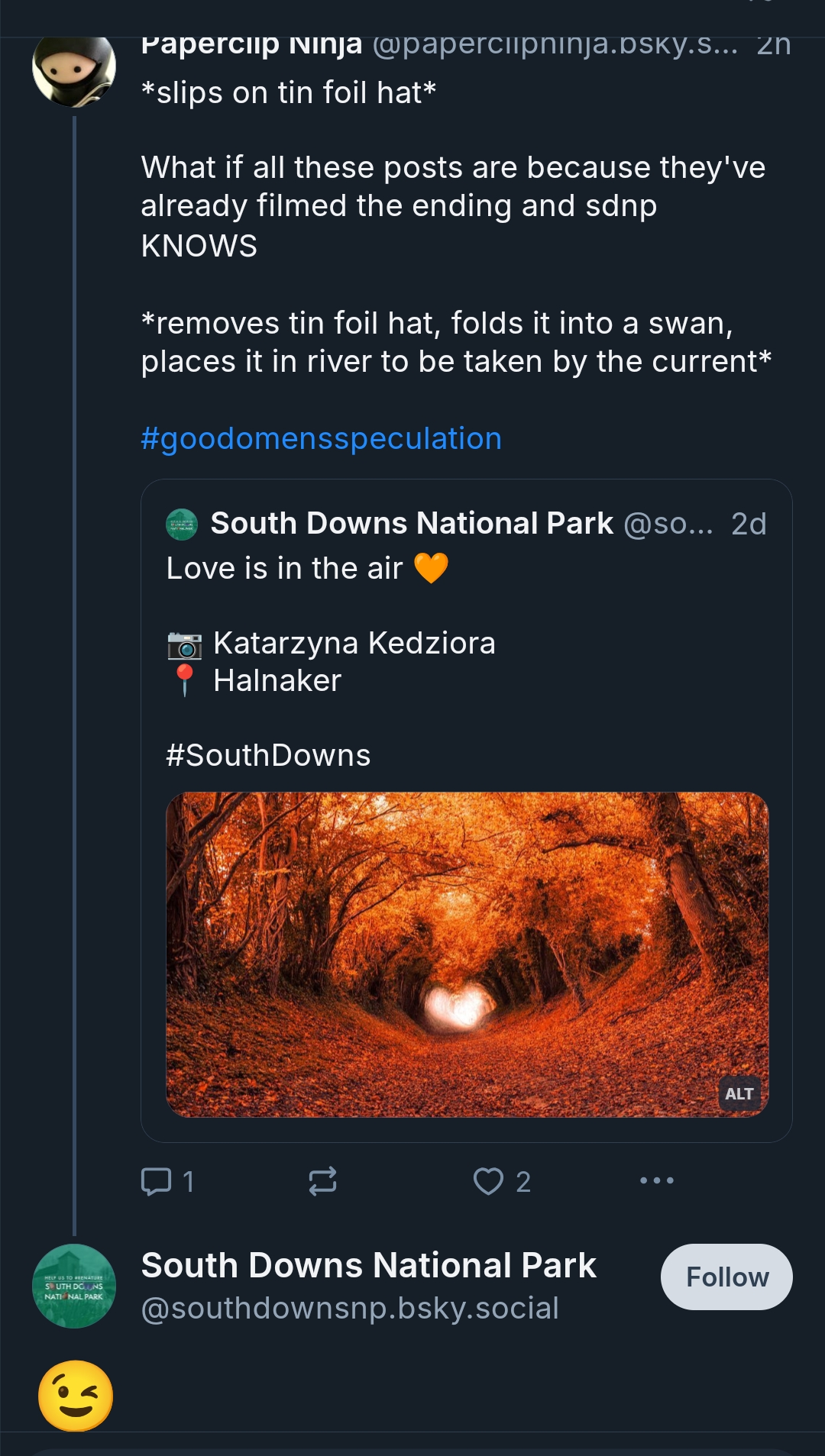Open the 2h post timestamp
The image size is (825, 1456).
[x=773, y=46]
